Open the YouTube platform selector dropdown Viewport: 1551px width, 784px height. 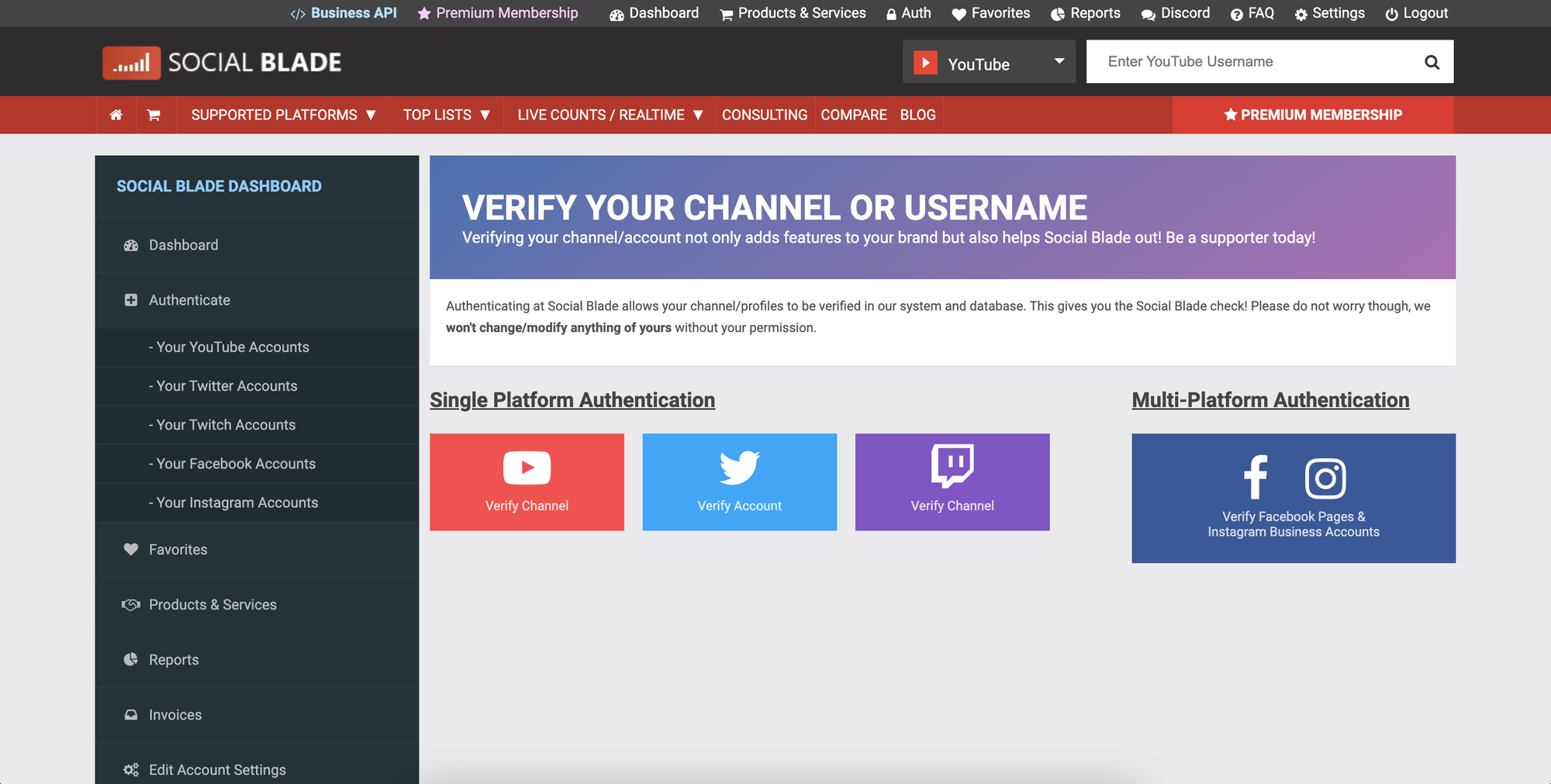point(989,62)
